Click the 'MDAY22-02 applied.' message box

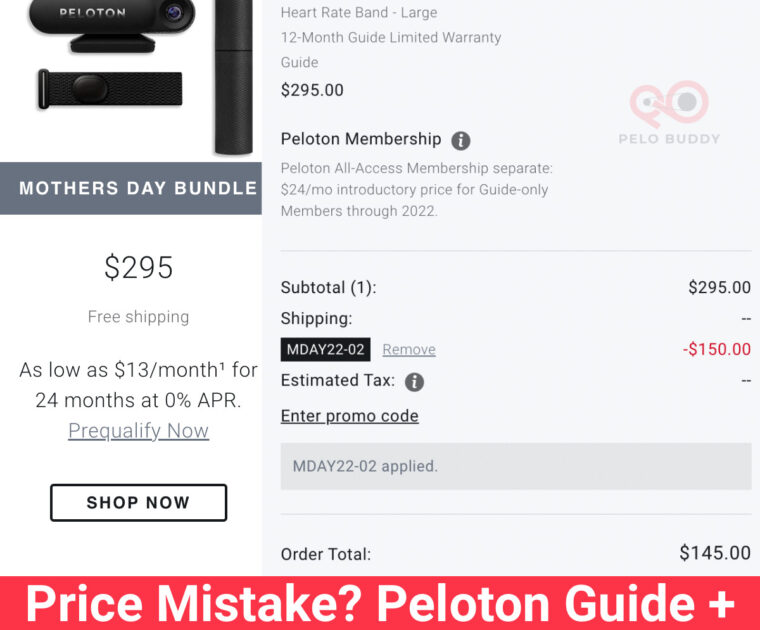point(515,466)
